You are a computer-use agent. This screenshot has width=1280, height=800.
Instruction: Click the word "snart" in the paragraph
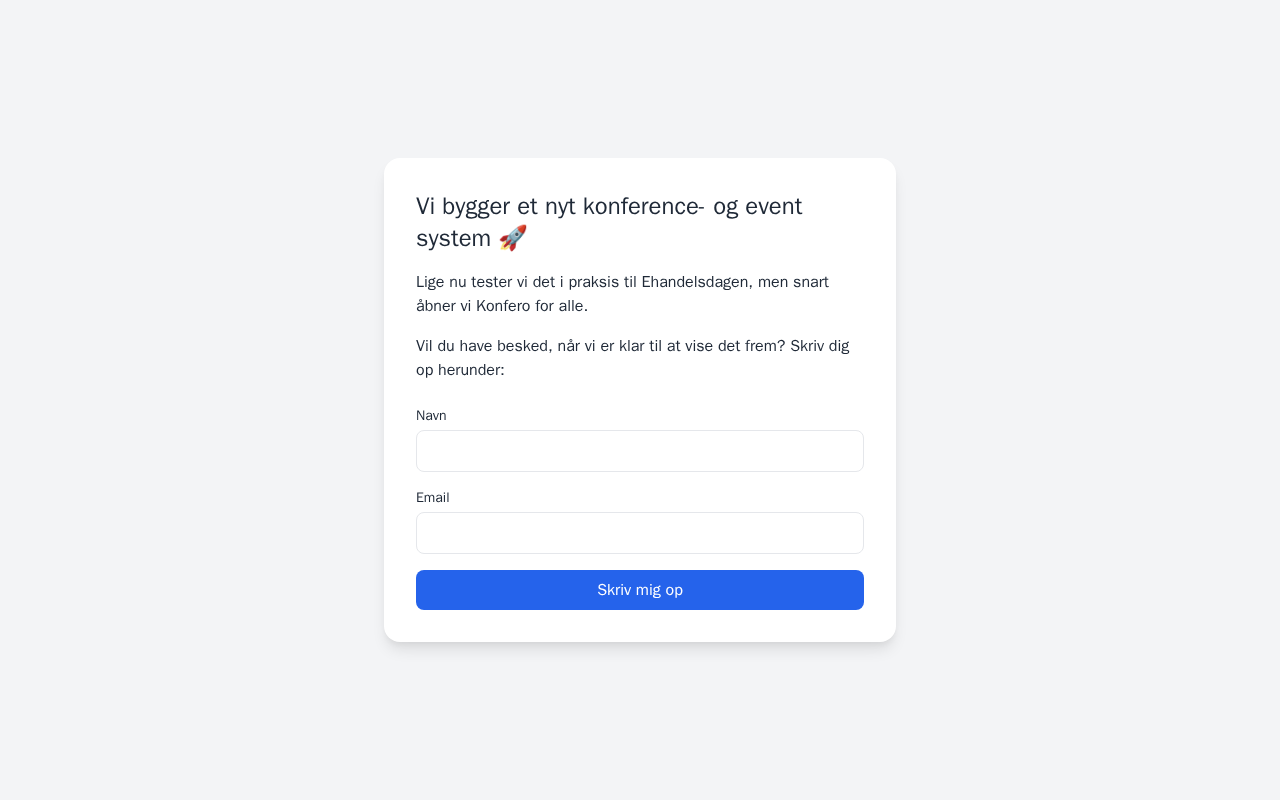click(807, 282)
